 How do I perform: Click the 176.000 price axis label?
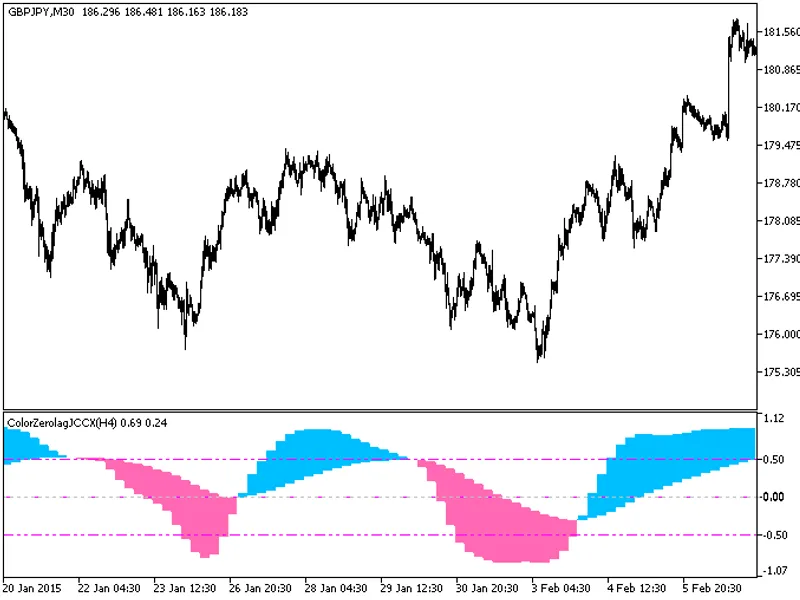coord(781,334)
